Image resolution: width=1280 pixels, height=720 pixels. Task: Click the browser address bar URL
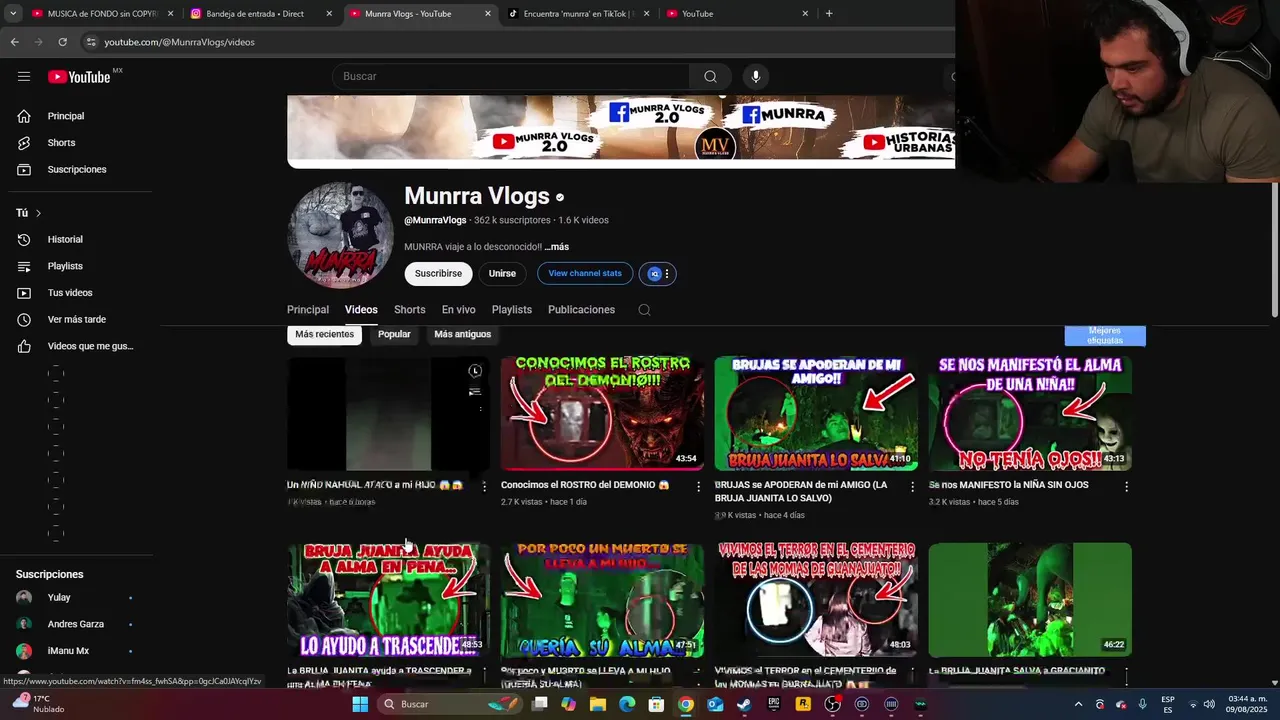[x=180, y=42]
